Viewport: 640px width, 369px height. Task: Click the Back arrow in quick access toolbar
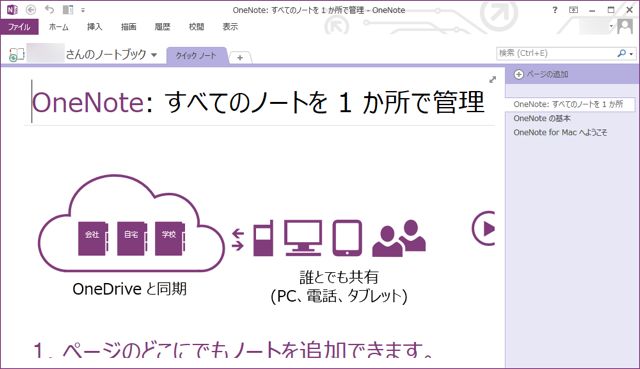click(31, 9)
